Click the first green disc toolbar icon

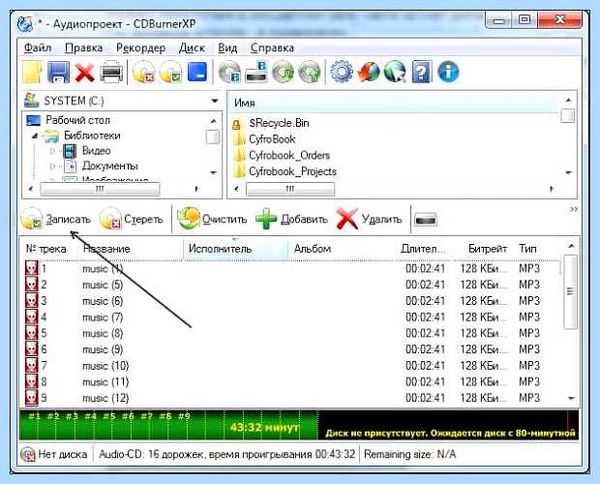pyautogui.click(x=283, y=72)
